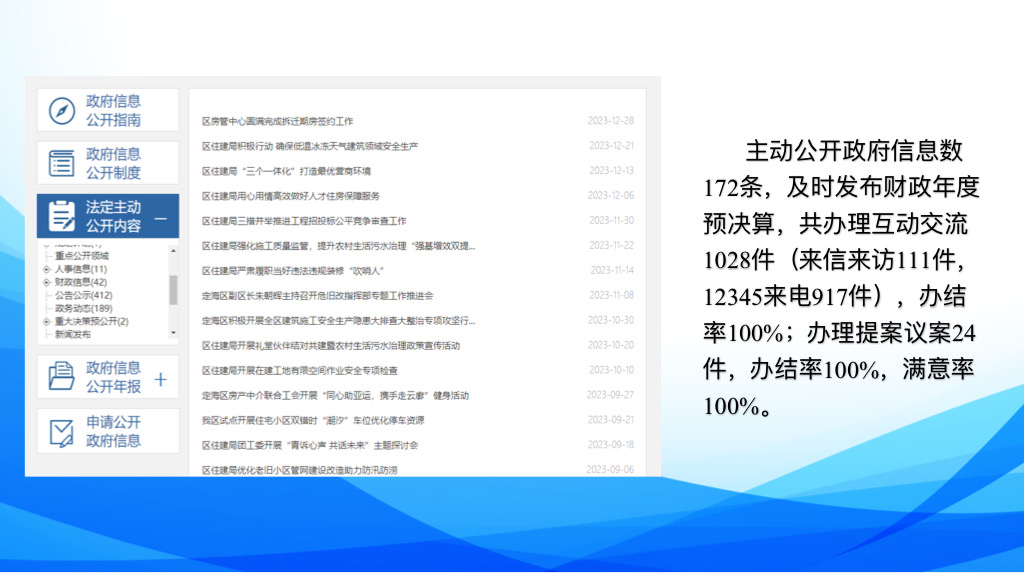Open article 区房管中心圆满完成拆迁期房签约工作

[x=277, y=121]
